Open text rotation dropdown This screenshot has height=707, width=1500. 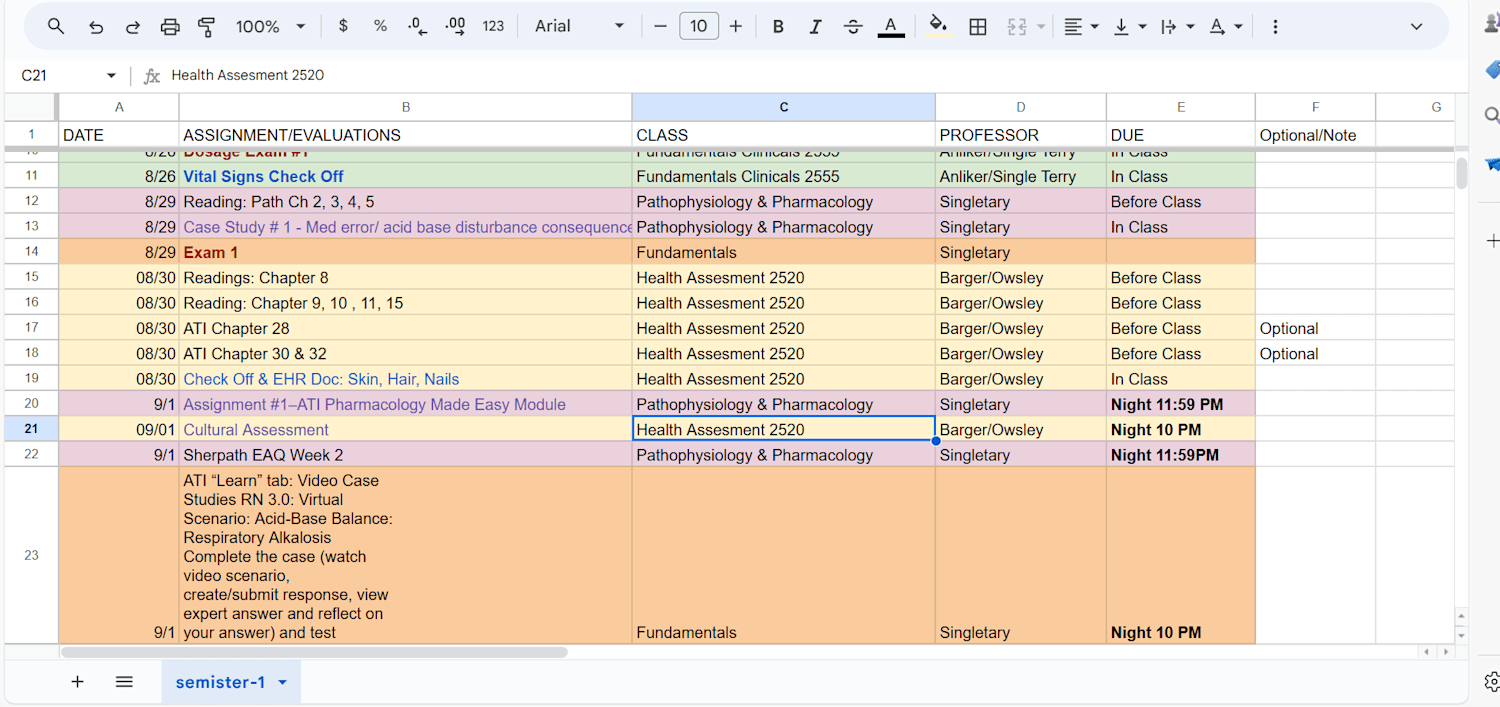(x=1226, y=27)
